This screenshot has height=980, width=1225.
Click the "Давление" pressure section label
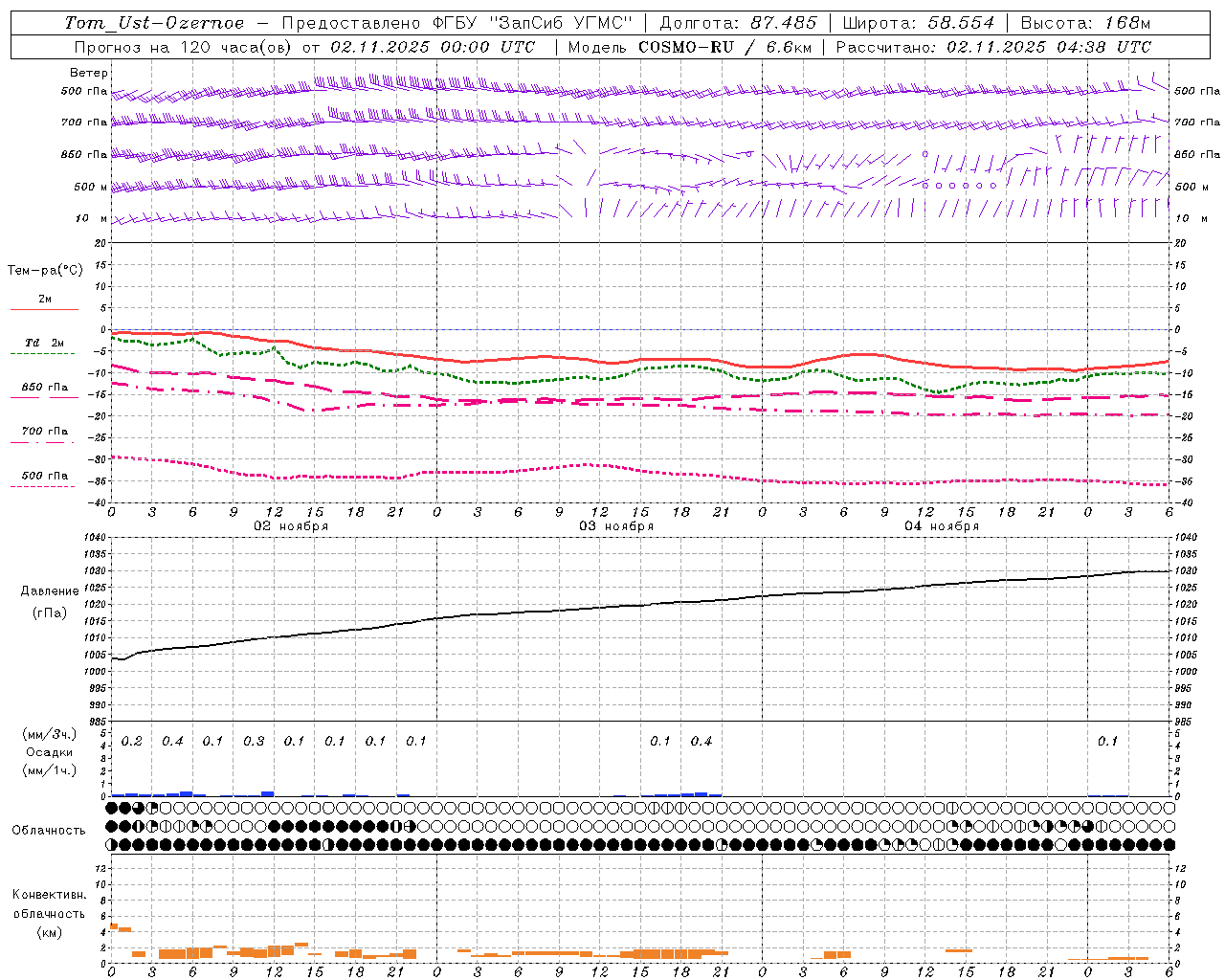(x=50, y=590)
